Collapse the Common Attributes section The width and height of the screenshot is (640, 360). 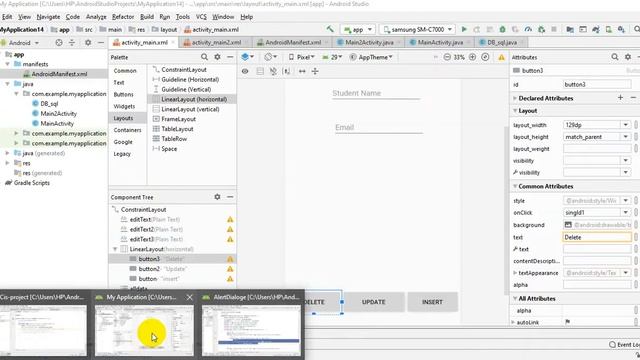[515, 186]
